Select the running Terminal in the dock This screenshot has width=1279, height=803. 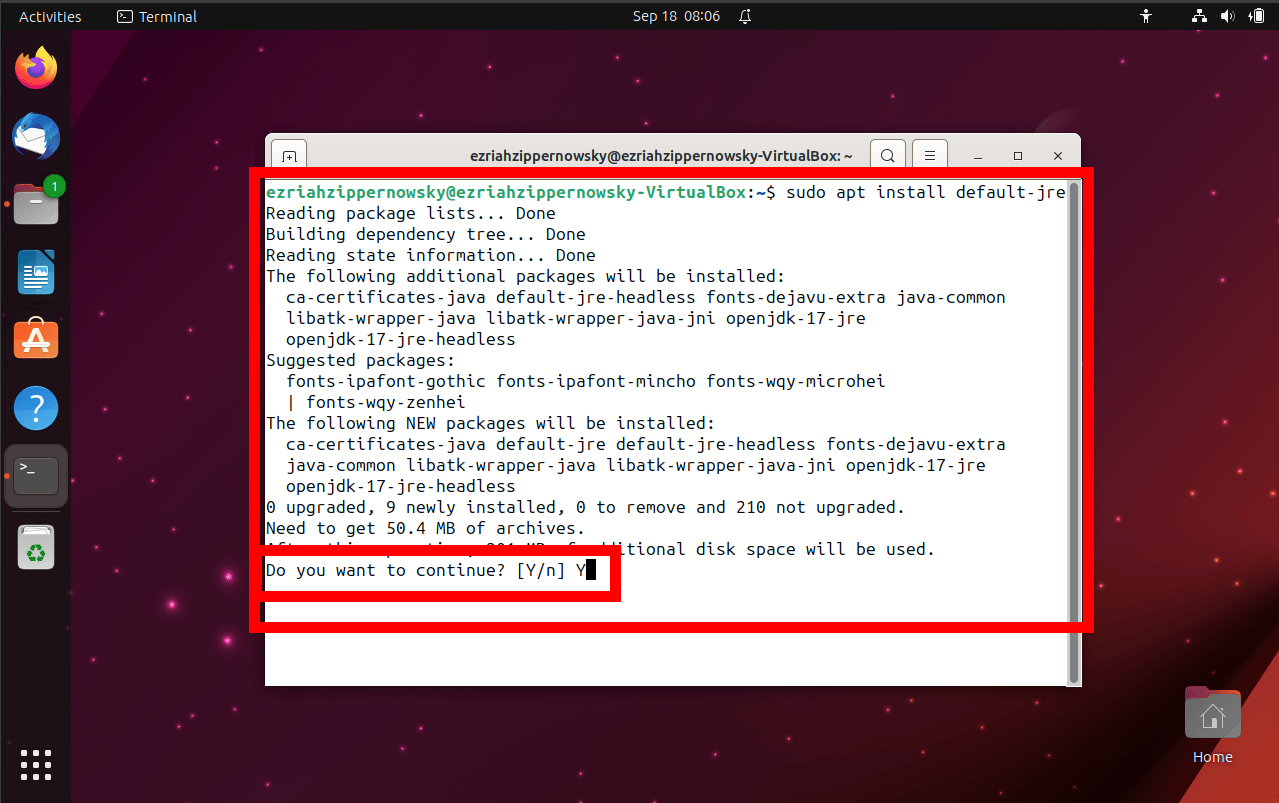36,475
